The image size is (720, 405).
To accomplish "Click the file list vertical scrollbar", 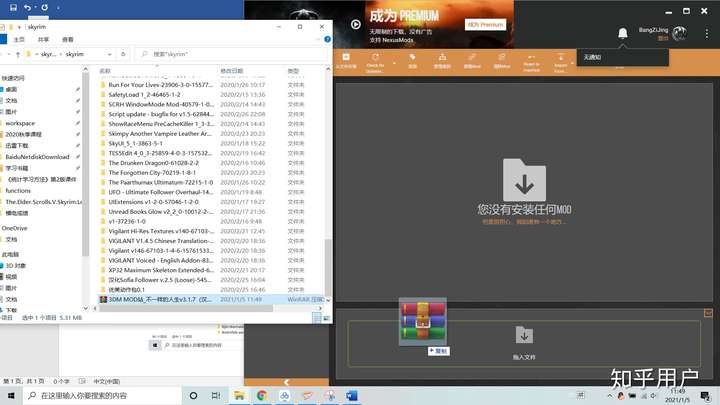I will [328, 268].
